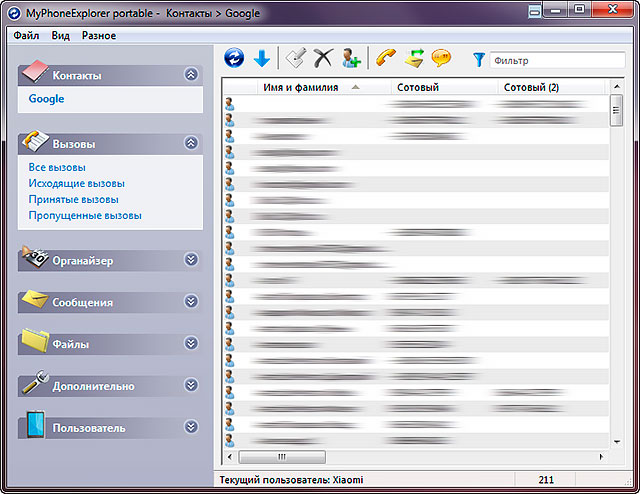Image resolution: width=640 pixels, height=494 pixels.
Task: Expand the Файлы panel chevron
Action: (x=191, y=343)
